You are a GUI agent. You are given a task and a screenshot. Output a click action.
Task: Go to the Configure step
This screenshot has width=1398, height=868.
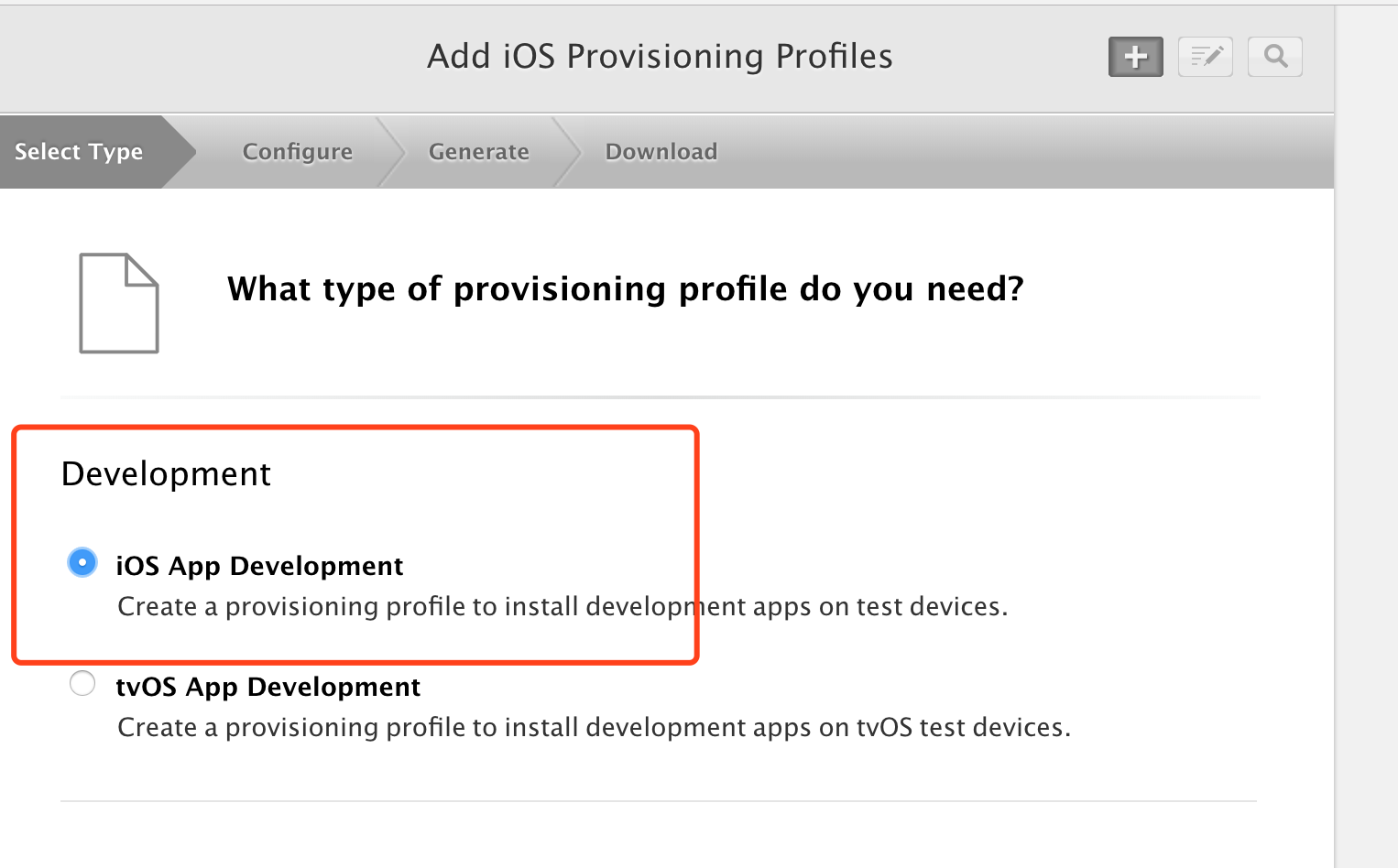coord(298,151)
